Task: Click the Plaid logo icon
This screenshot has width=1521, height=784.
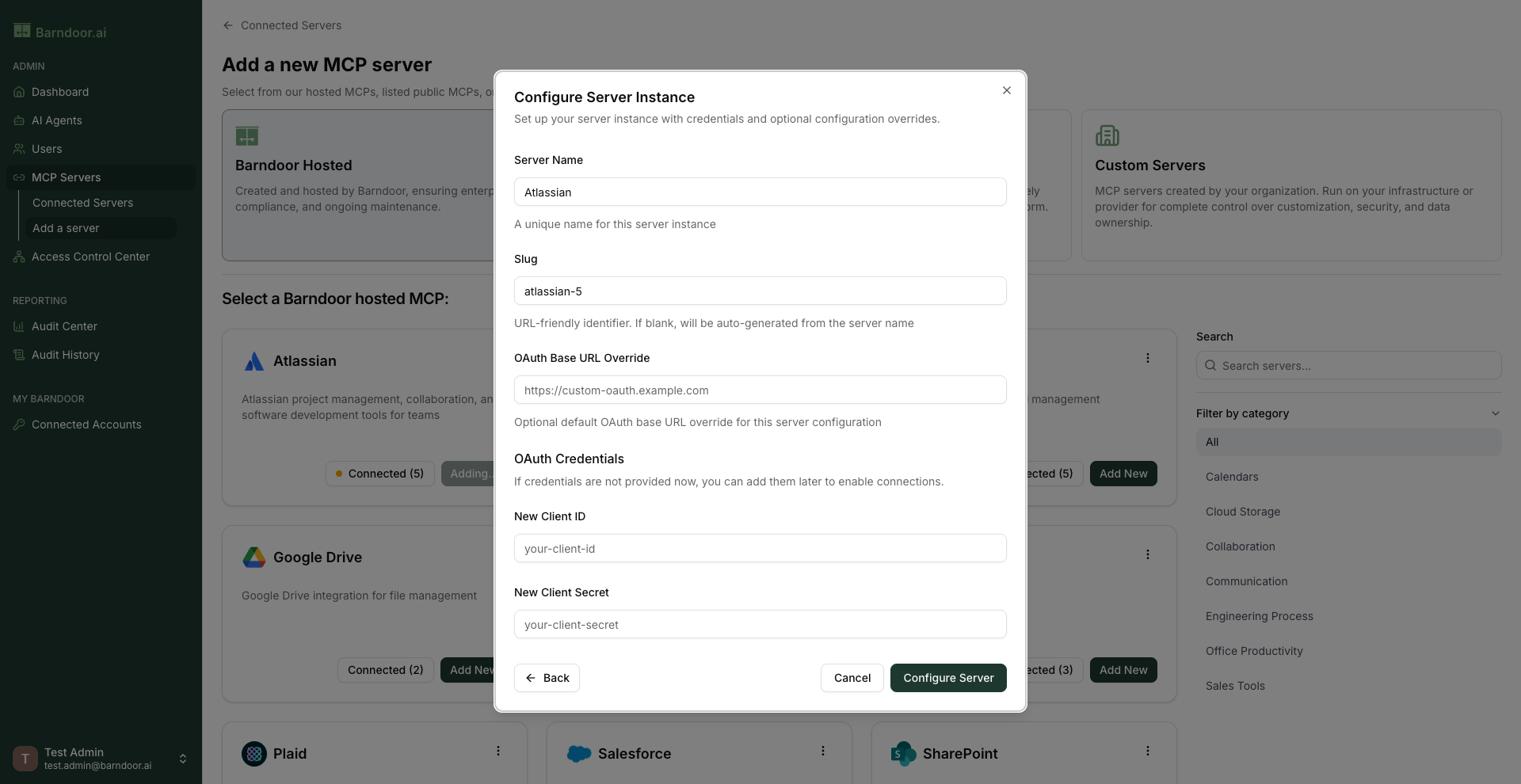Action: click(x=254, y=754)
